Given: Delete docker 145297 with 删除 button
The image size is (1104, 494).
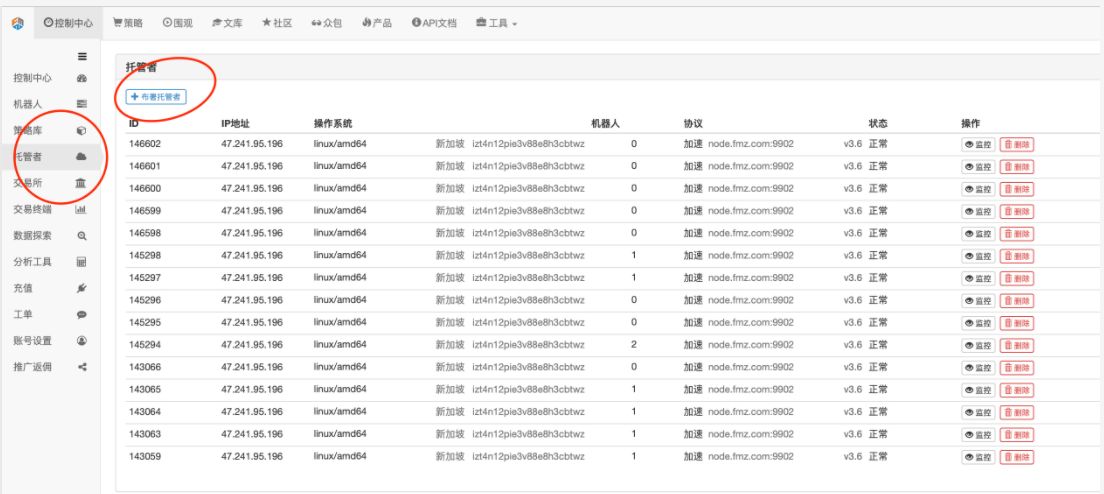Looking at the screenshot, I should (1017, 278).
